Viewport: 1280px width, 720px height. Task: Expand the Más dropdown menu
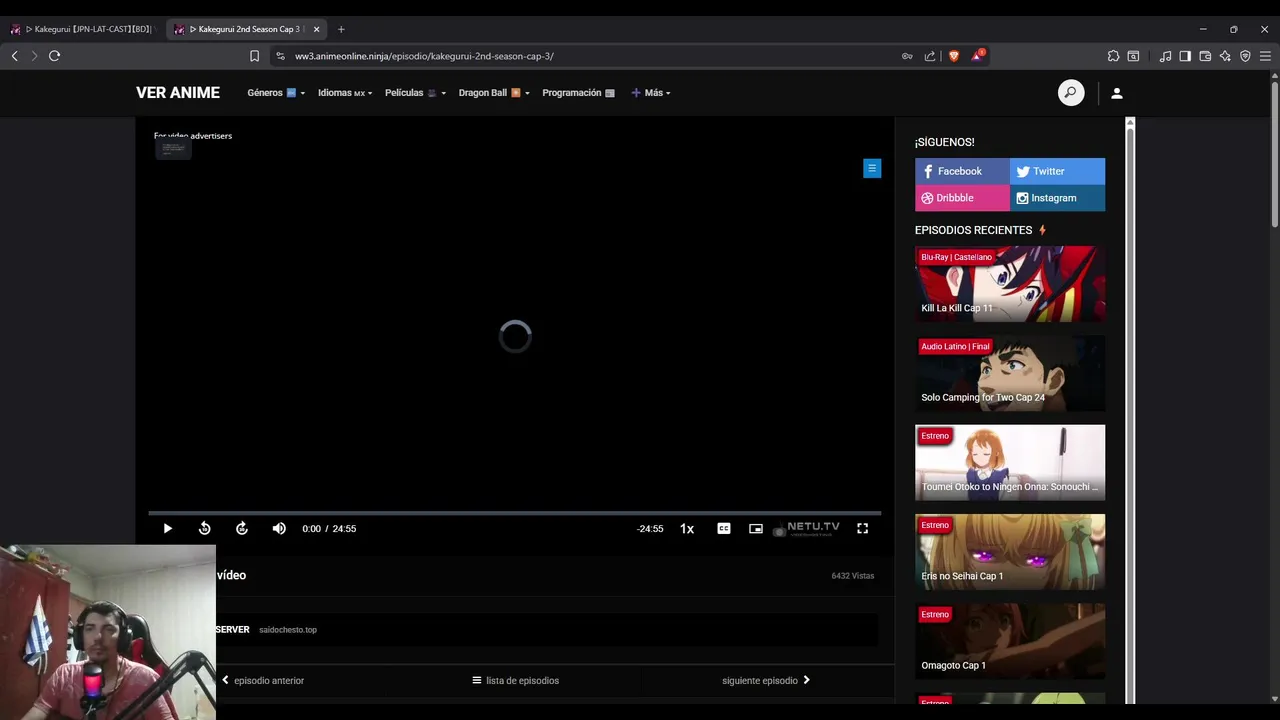pyautogui.click(x=651, y=93)
